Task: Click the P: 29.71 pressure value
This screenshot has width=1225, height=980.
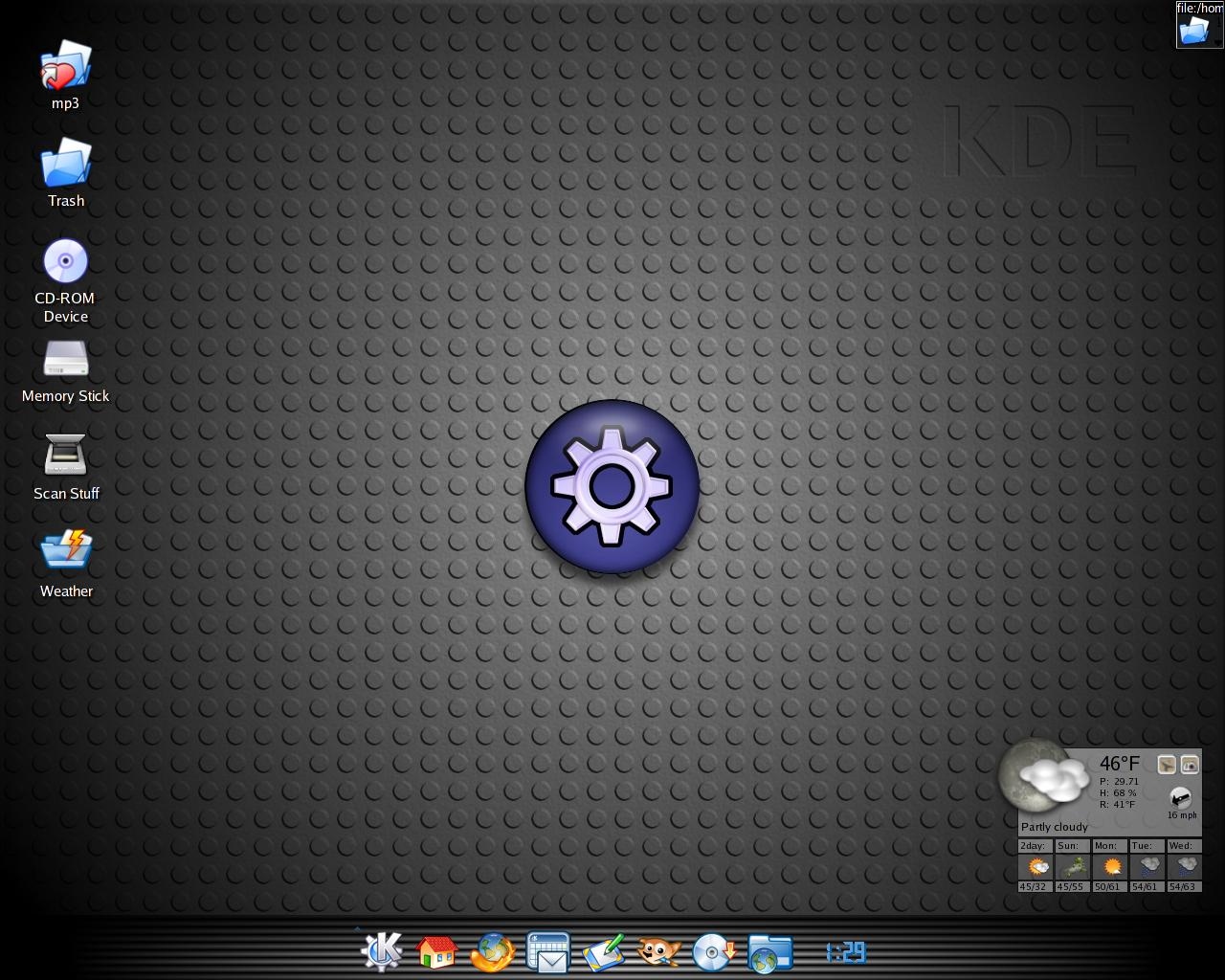Action: click(x=1120, y=782)
